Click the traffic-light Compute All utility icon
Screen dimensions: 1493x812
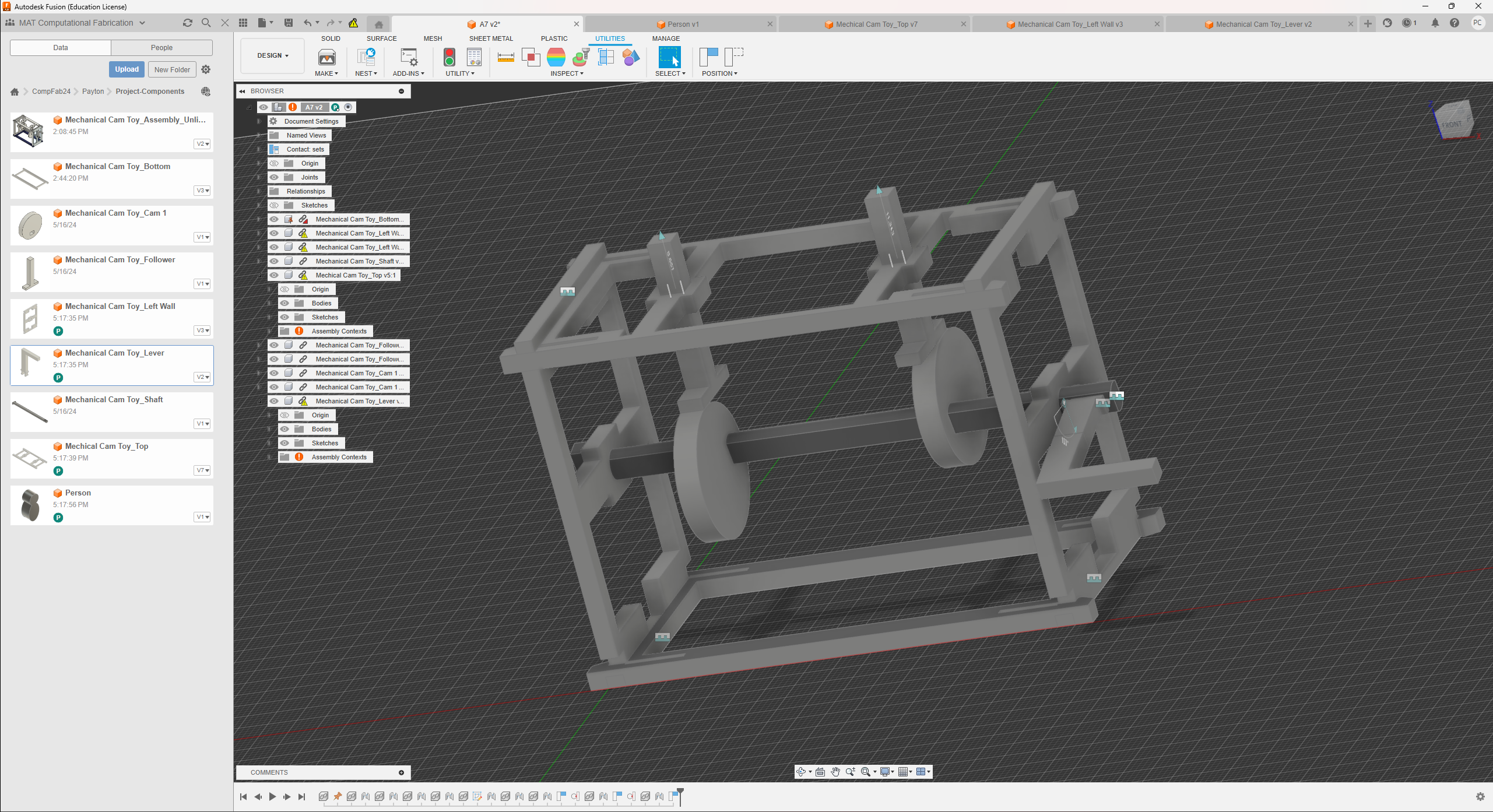(x=449, y=57)
